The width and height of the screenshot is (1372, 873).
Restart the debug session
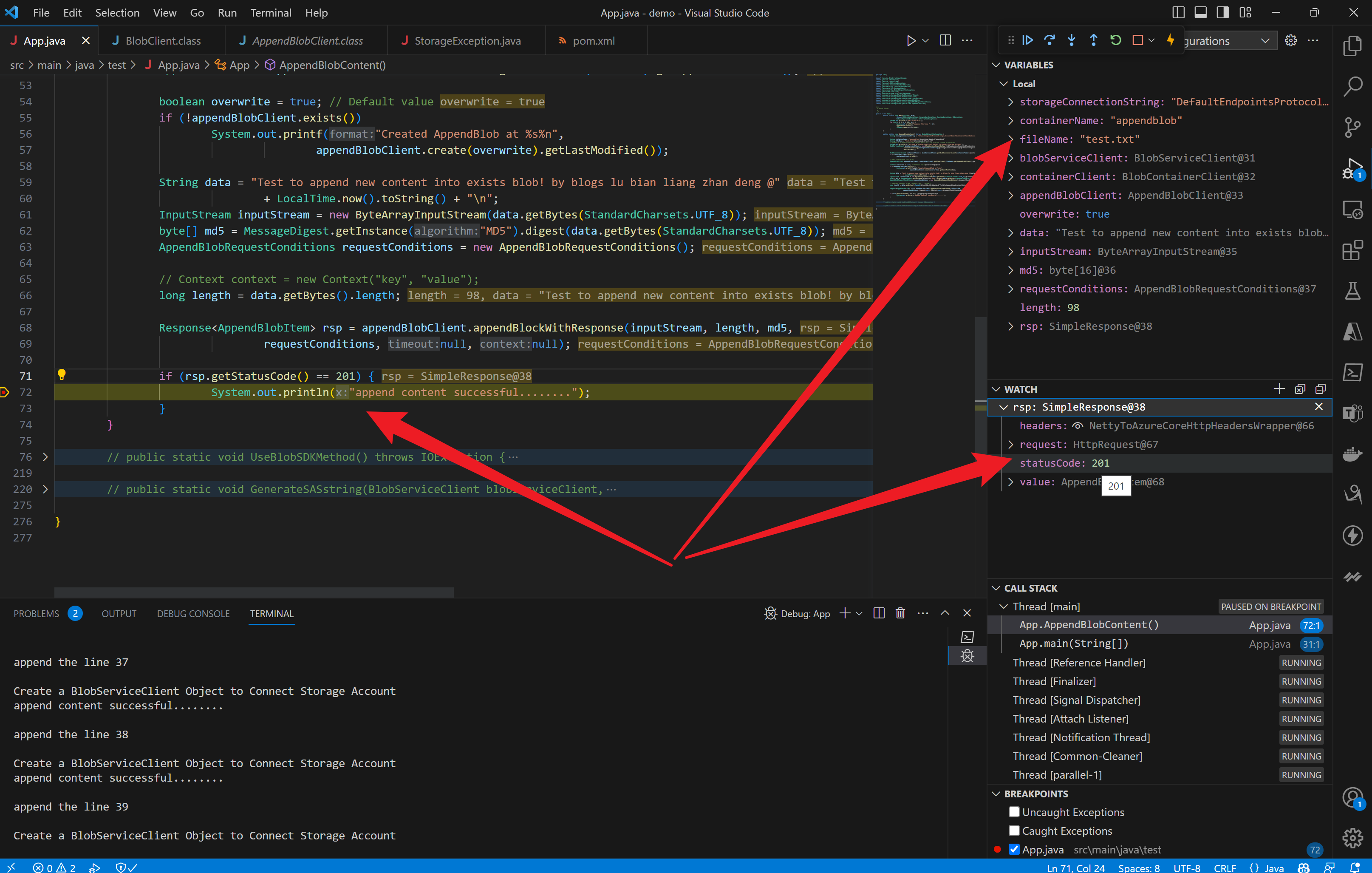1116,40
